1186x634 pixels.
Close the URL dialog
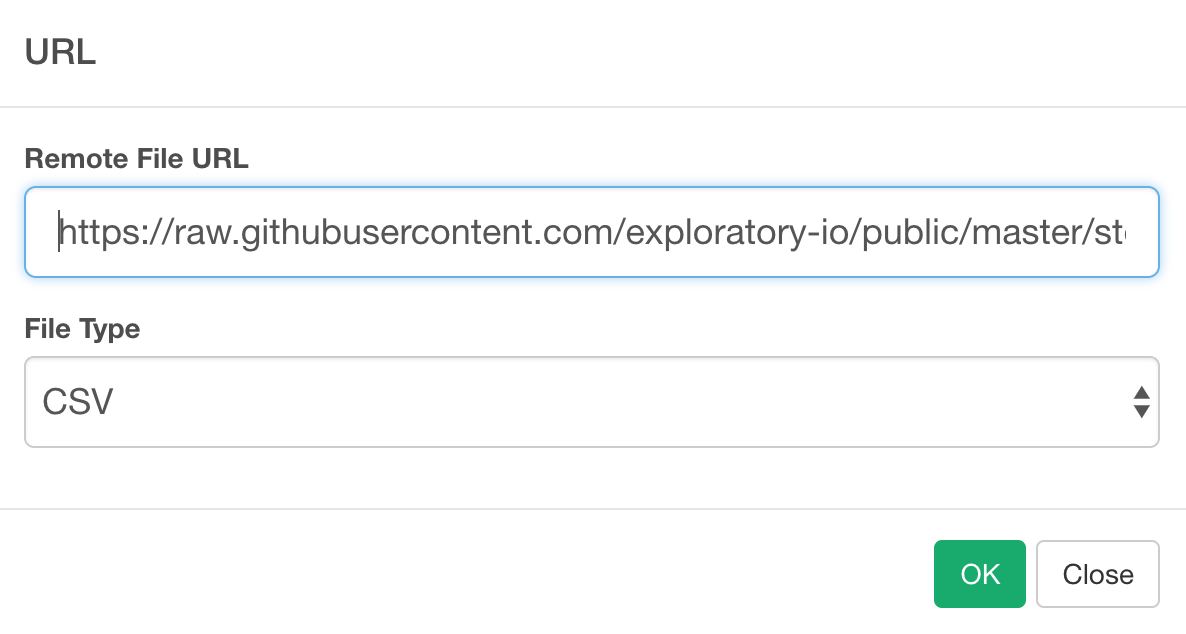click(x=1098, y=573)
